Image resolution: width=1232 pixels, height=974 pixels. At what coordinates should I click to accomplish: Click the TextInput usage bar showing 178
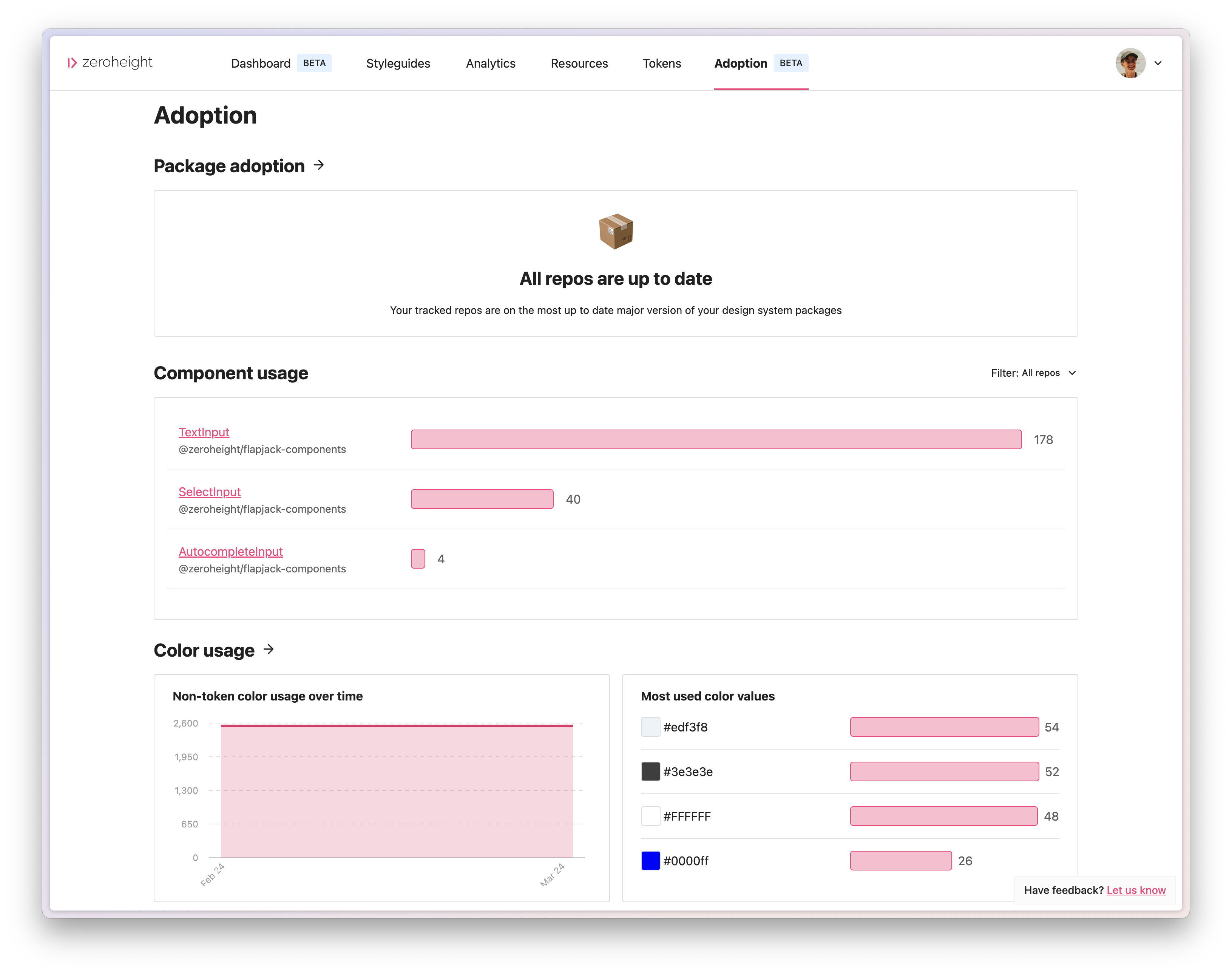click(715, 439)
